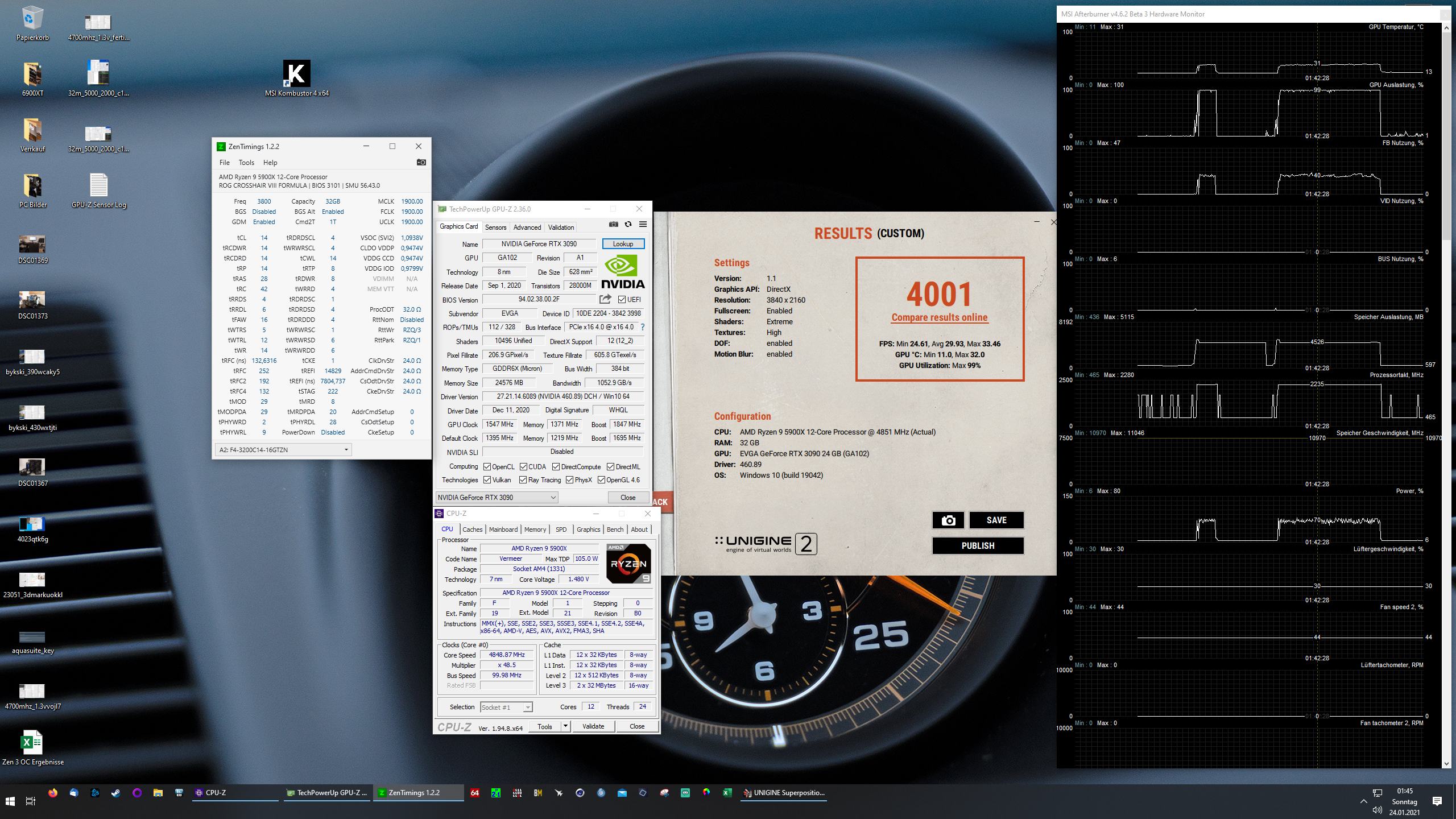Click the ZenTimings screenshot camera icon
The image size is (1456, 819).
421,163
